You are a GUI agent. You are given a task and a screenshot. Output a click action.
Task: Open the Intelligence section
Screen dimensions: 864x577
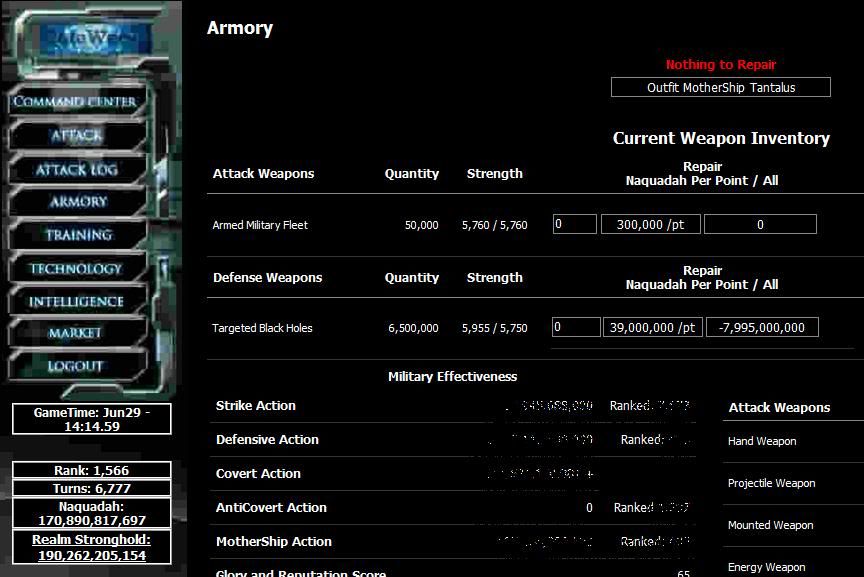[76, 302]
